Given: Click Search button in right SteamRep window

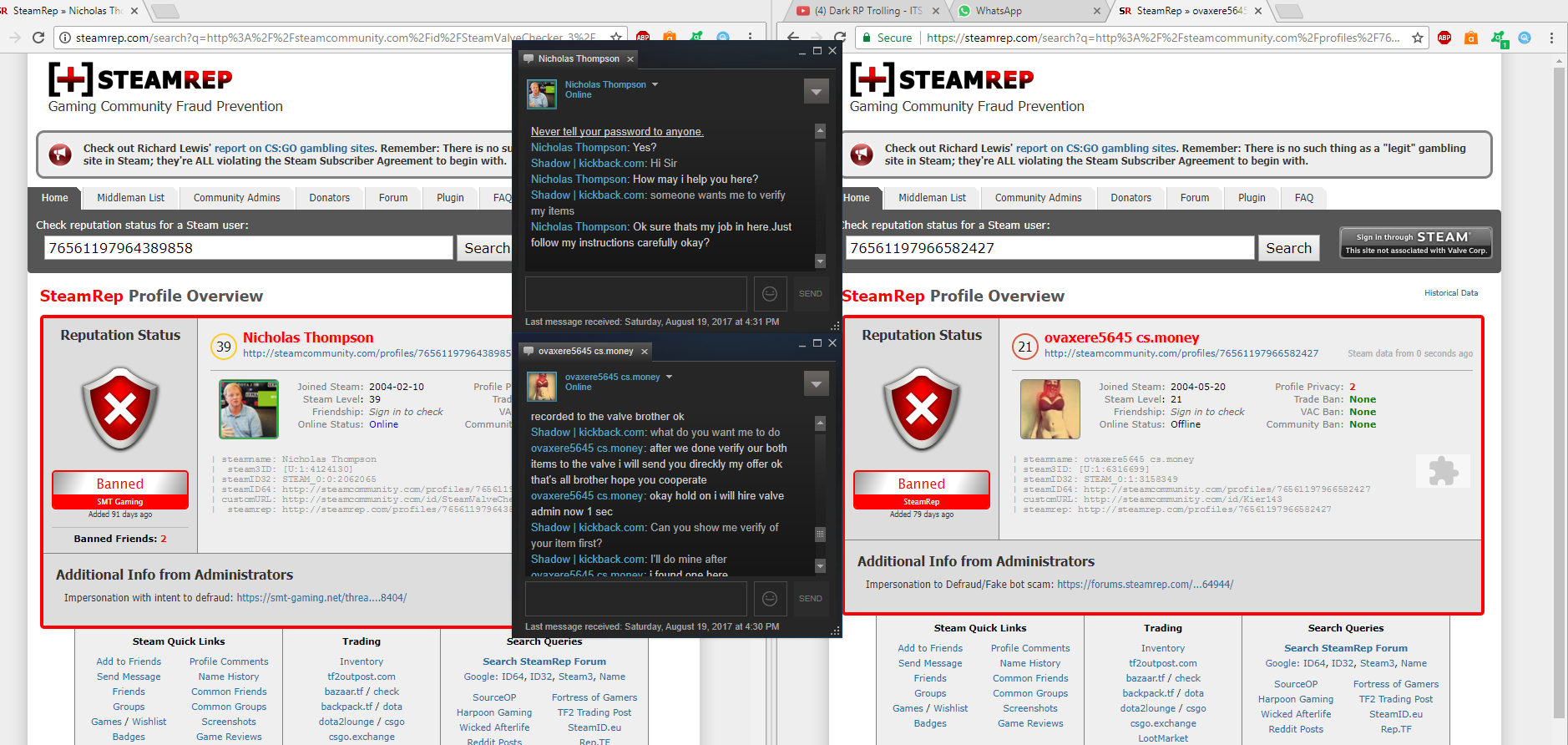Looking at the screenshot, I should pyautogui.click(x=1288, y=248).
